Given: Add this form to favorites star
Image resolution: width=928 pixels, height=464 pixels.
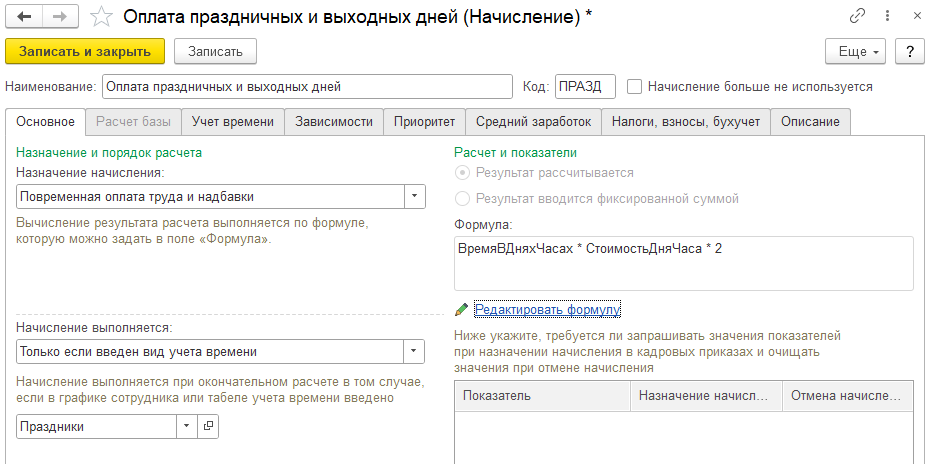Looking at the screenshot, I should [x=101, y=16].
